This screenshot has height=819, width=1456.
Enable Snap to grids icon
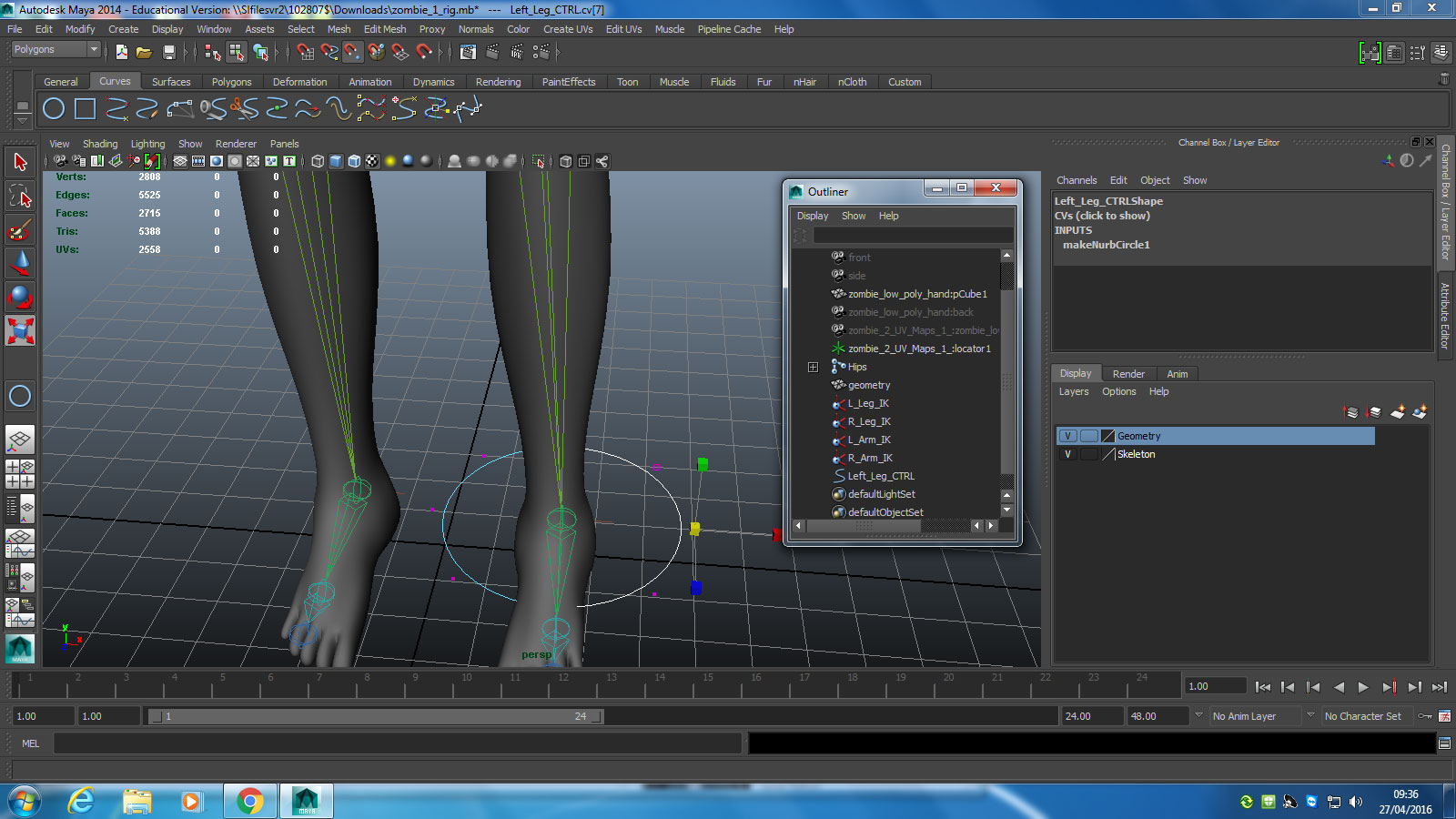click(305, 53)
